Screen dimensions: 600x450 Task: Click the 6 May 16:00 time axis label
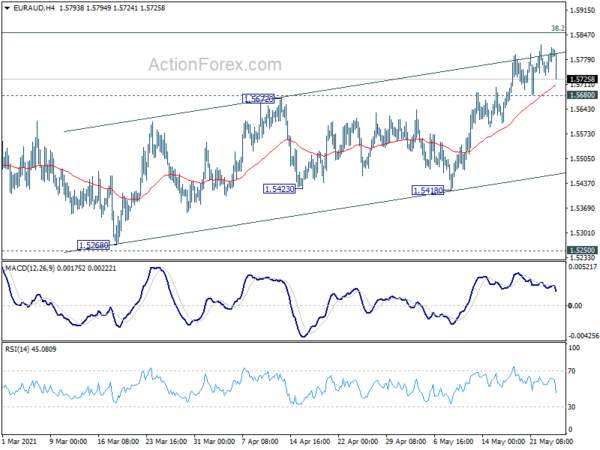(x=453, y=441)
